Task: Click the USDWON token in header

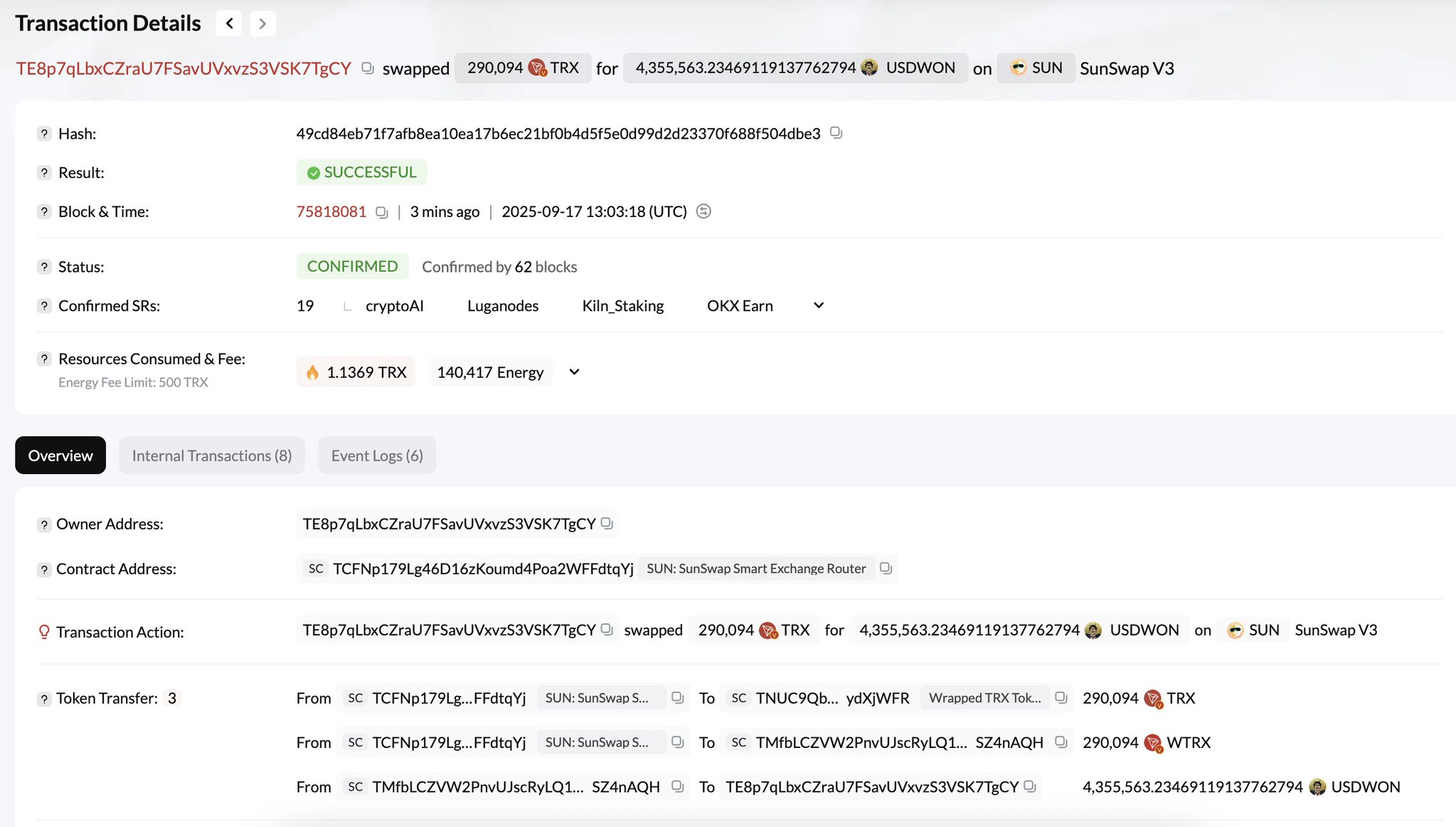Action: coord(920,68)
